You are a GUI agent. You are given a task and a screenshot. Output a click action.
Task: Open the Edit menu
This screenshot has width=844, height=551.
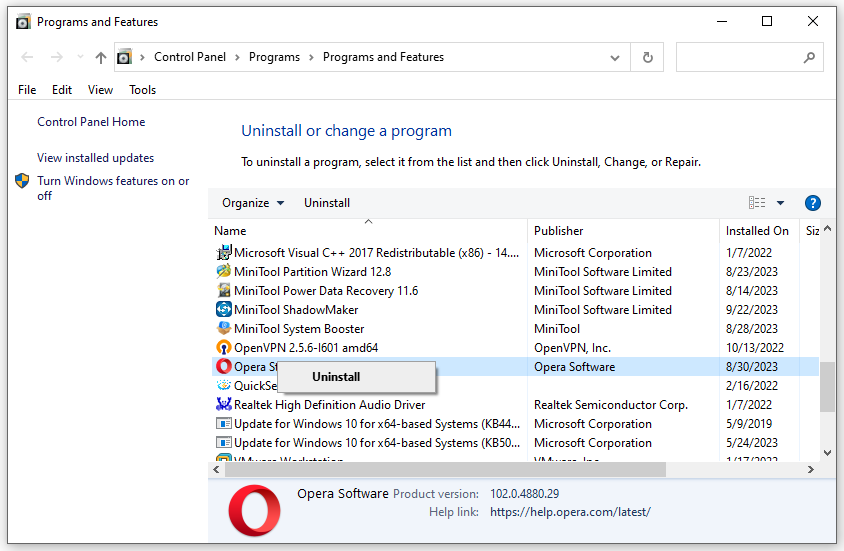[x=62, y=90]
